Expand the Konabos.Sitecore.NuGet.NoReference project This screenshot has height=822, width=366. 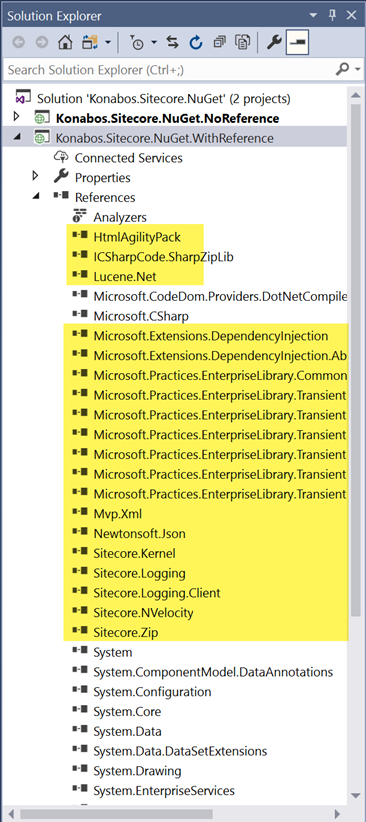pyautogui.click(x=16, y=116)
